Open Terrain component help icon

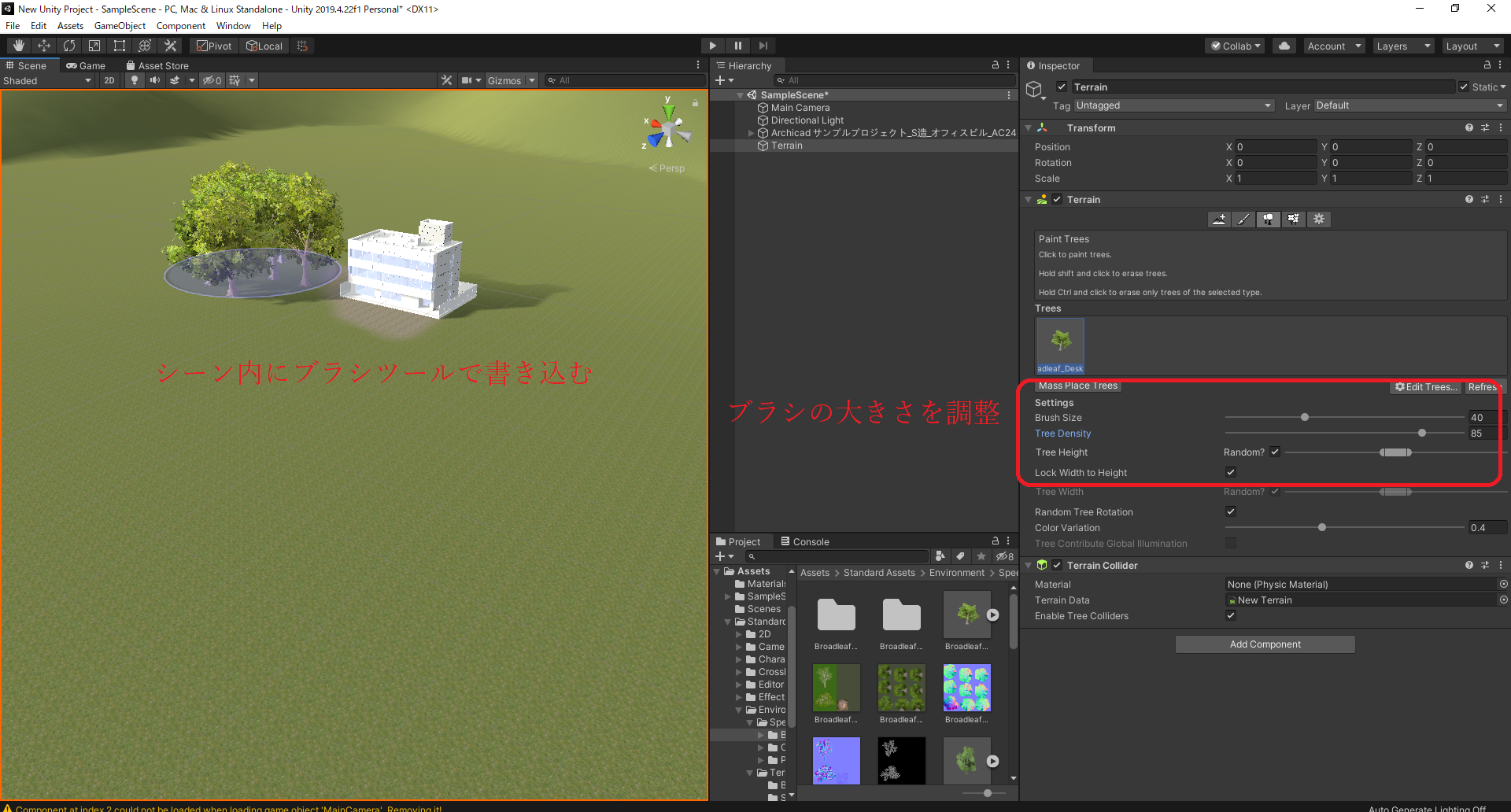click(x=1469, y=200)
